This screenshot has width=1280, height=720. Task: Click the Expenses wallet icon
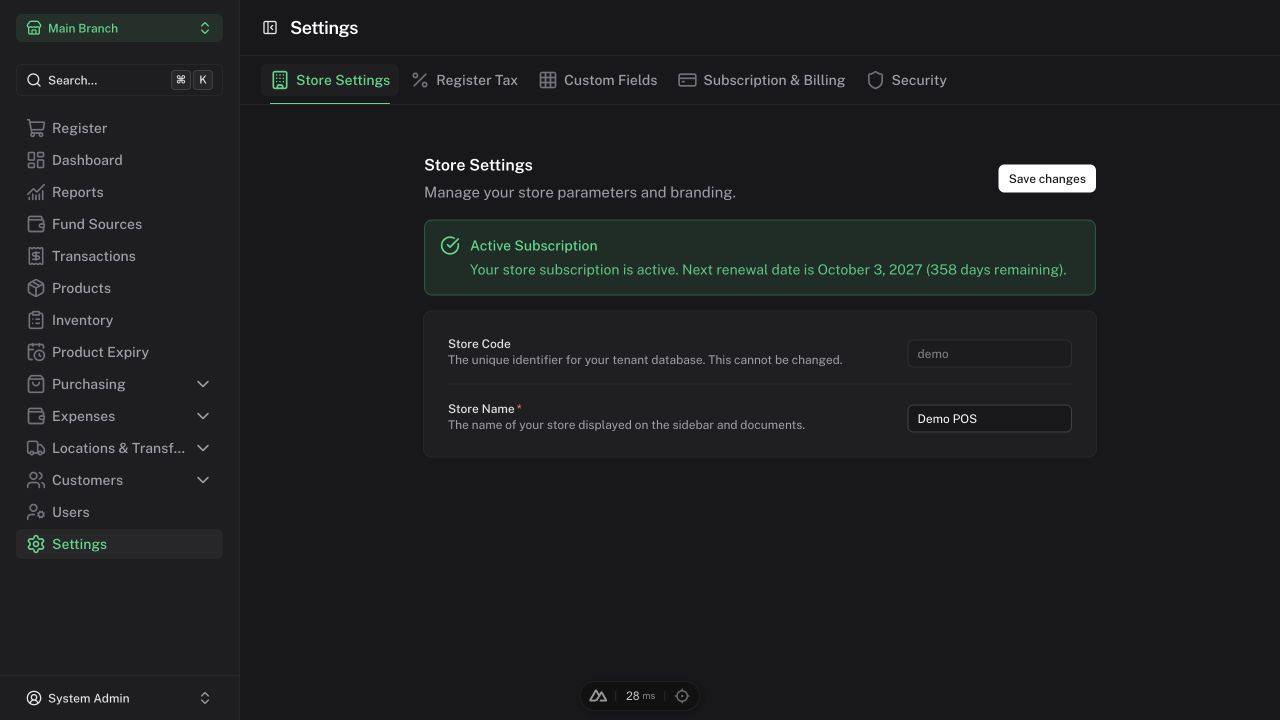click(x=36, y=416)
